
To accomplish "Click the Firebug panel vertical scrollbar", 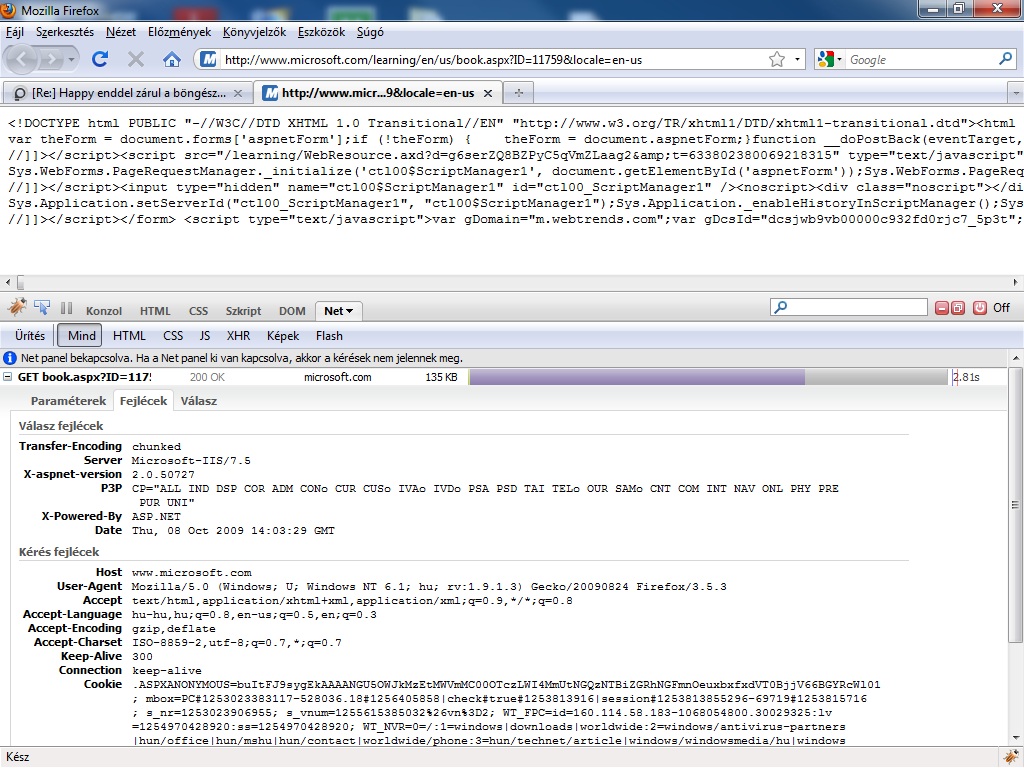I will coord(1016,503).
